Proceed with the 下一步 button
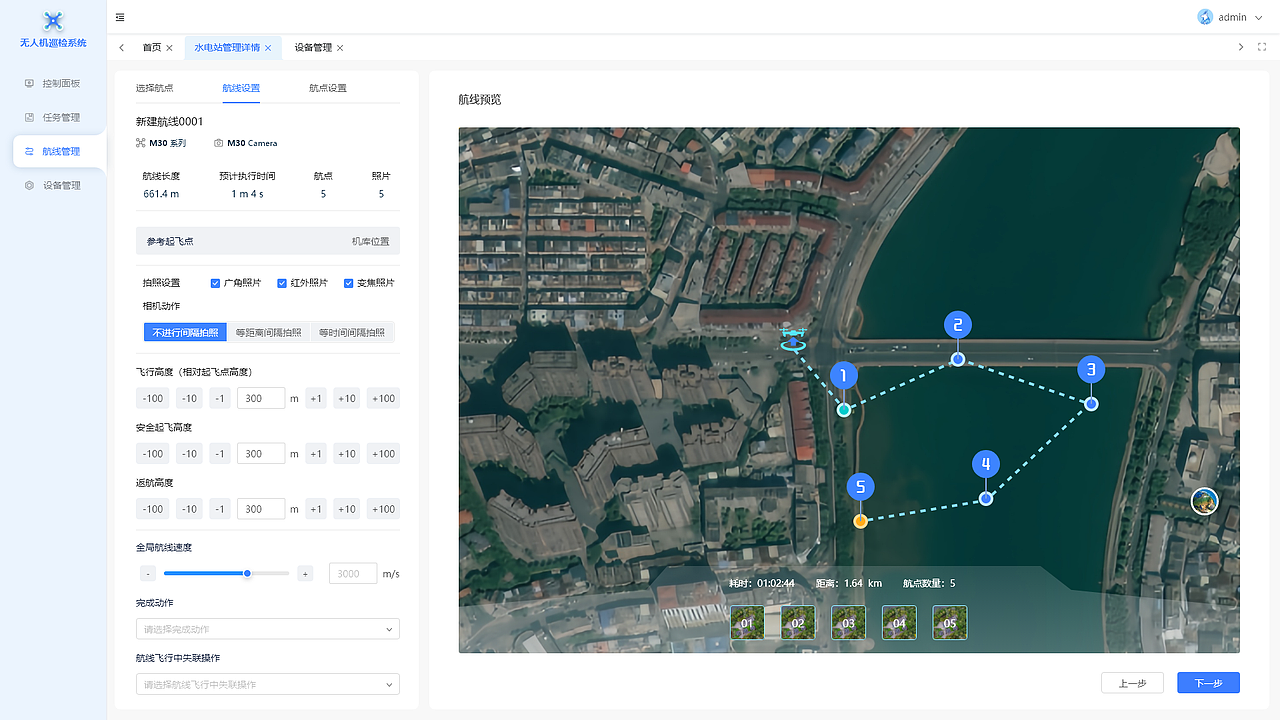Viewport: 1280px width, 720px height. 1208,683
